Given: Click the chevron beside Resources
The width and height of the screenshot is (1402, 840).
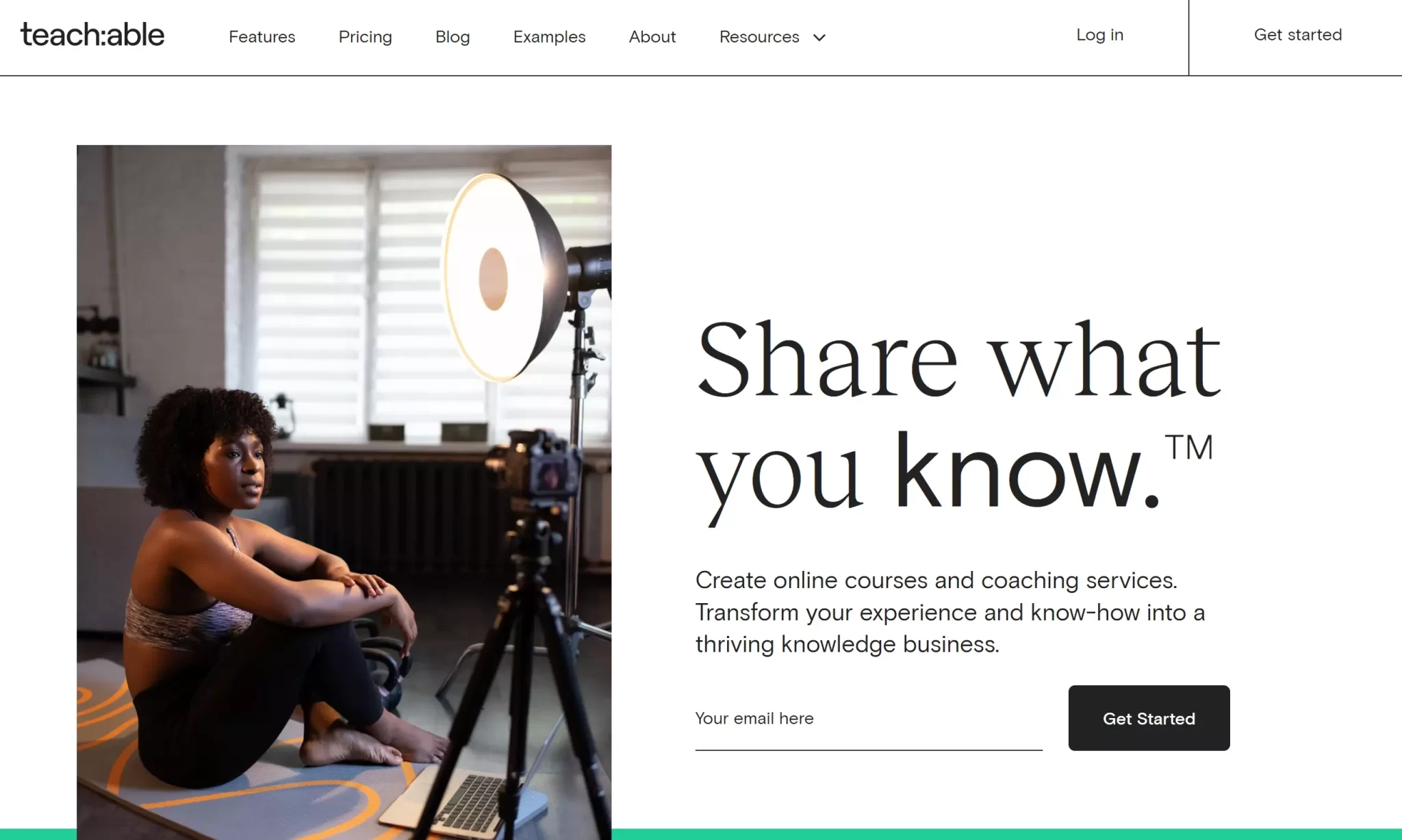Looking at the screenshot, I should tap(819, 38).
